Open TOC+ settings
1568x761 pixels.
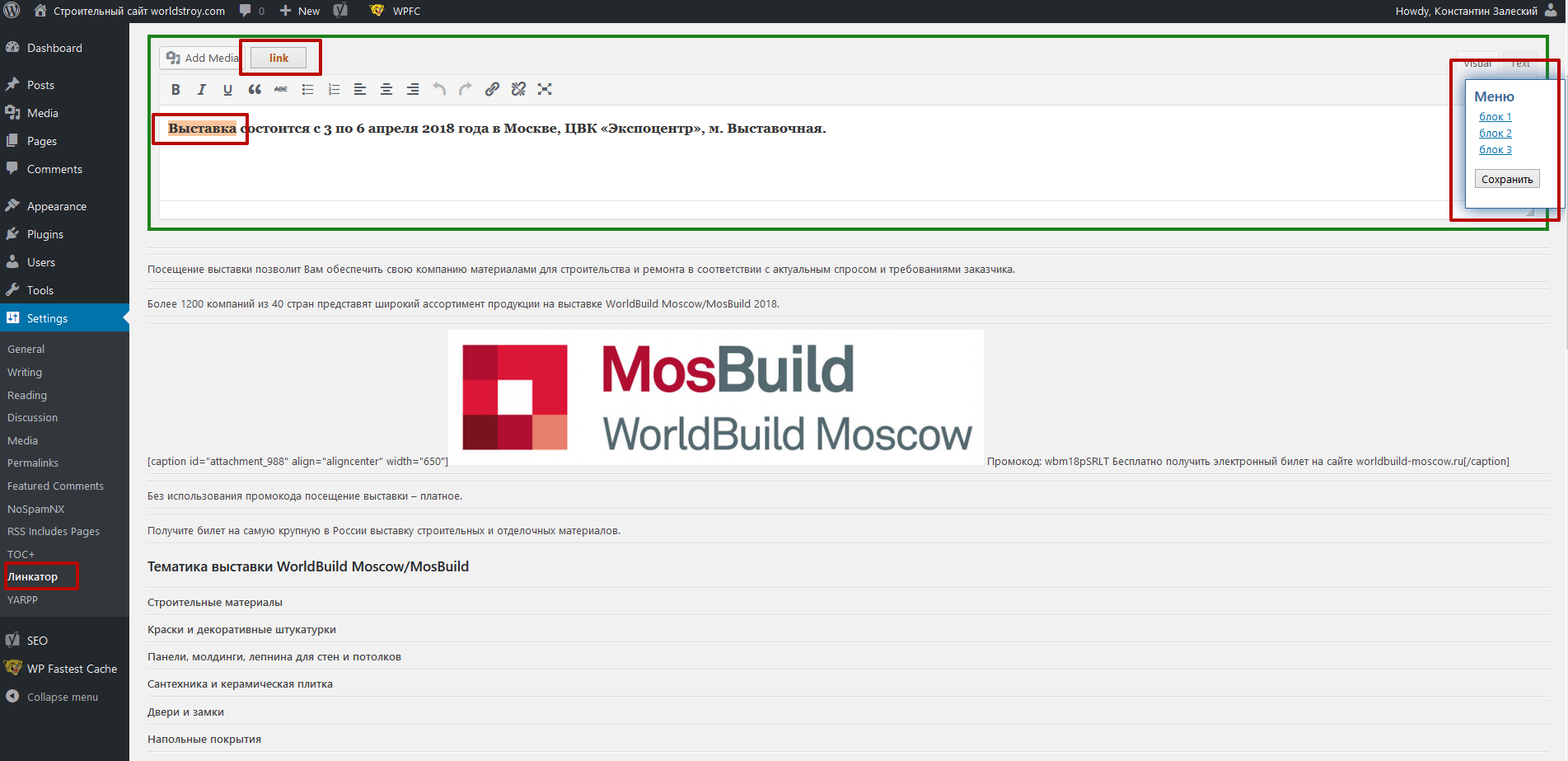click(21, 555)
